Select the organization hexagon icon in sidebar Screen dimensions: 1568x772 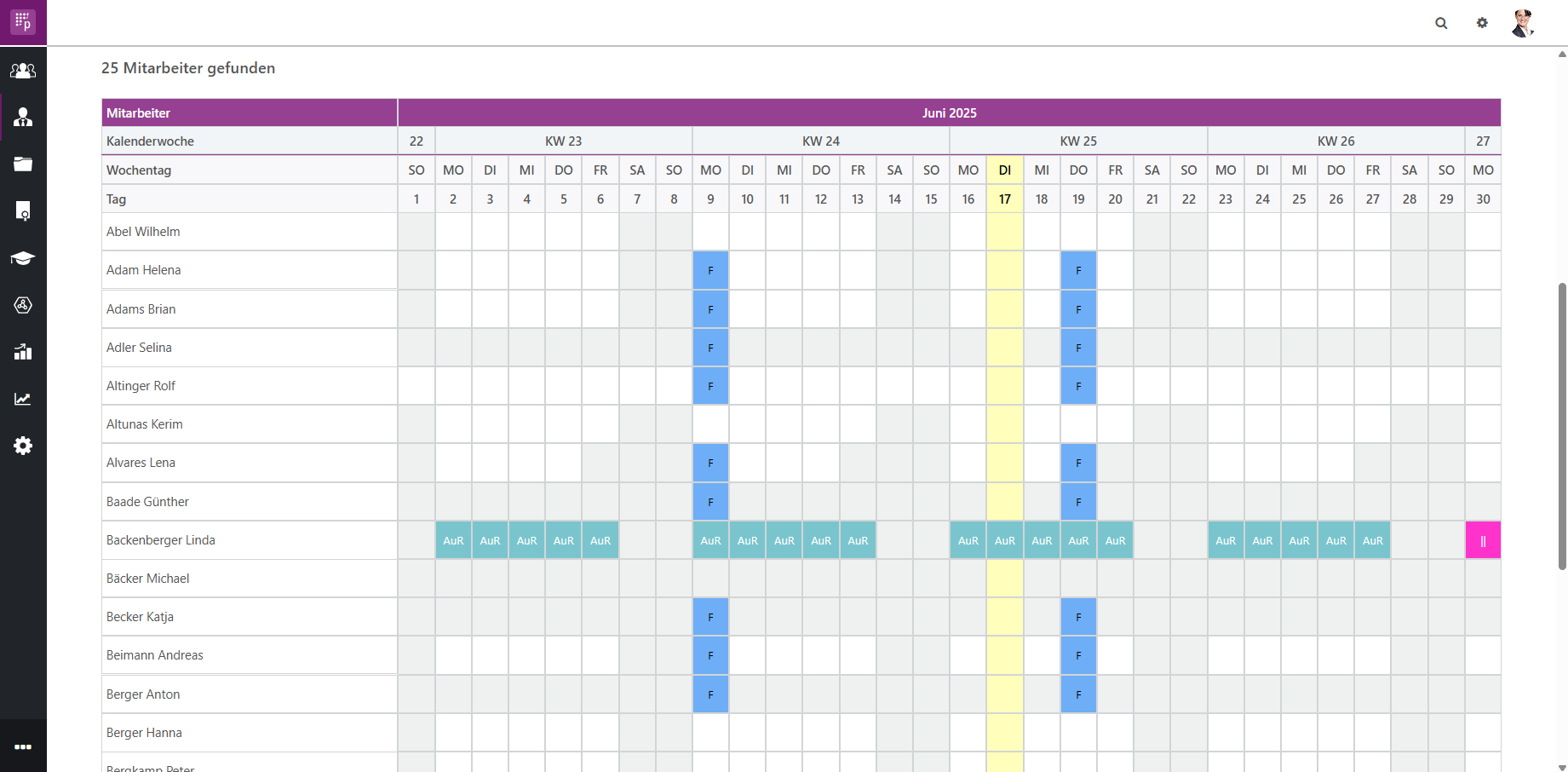23,305
